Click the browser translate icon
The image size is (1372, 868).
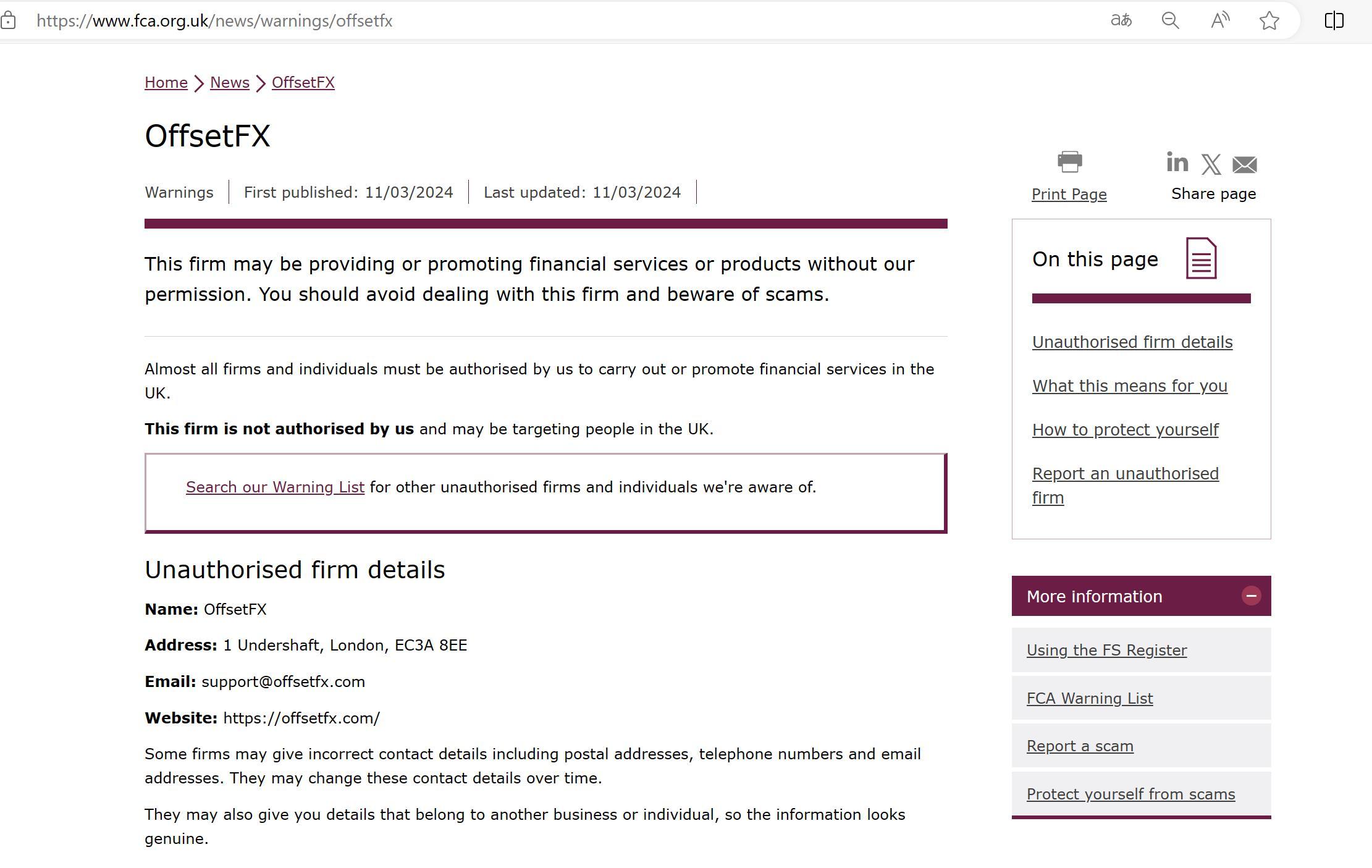pos(1121,20)
